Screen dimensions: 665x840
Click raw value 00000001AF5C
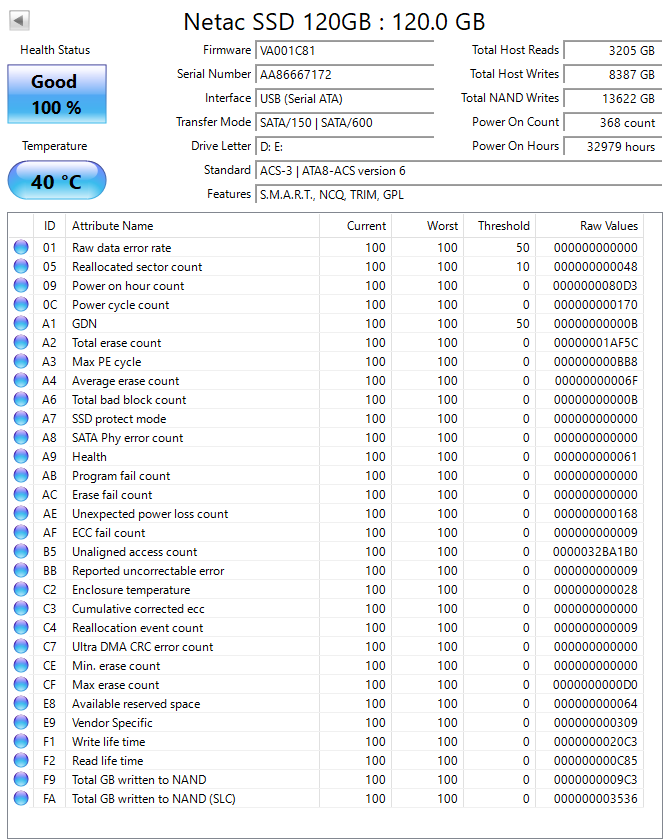[x=596, y=343]
